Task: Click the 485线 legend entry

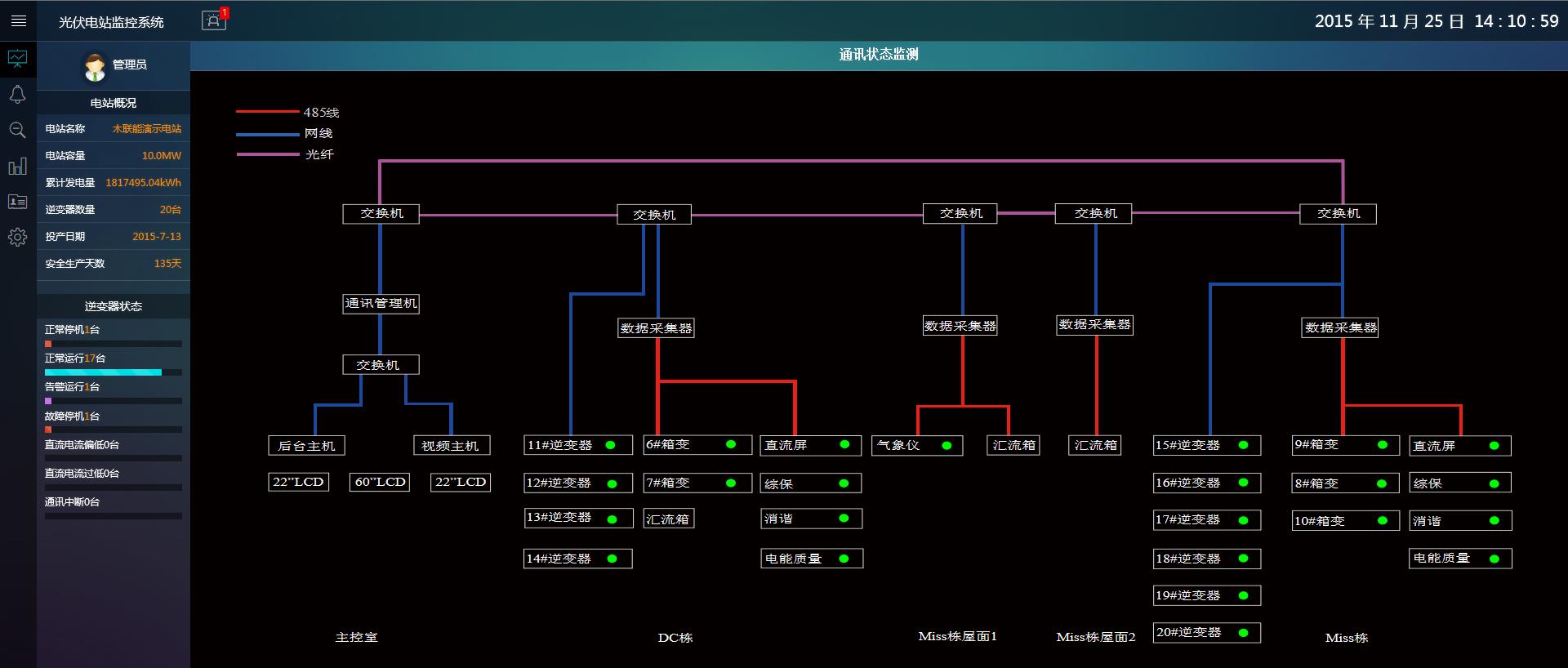Action: [287, 113]
